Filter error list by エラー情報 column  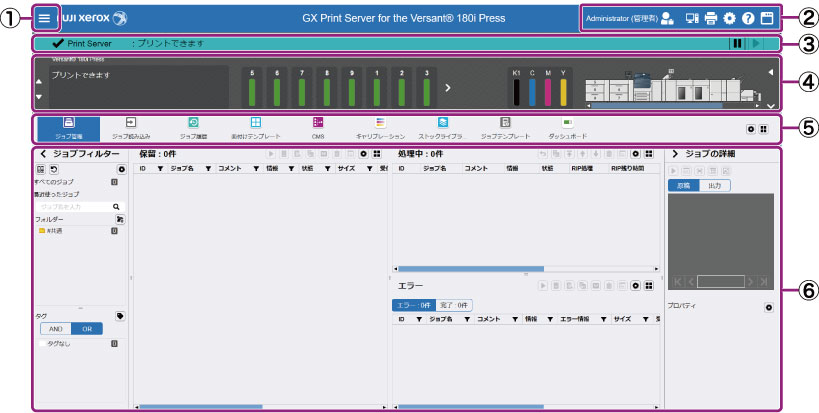coord(603,319)
